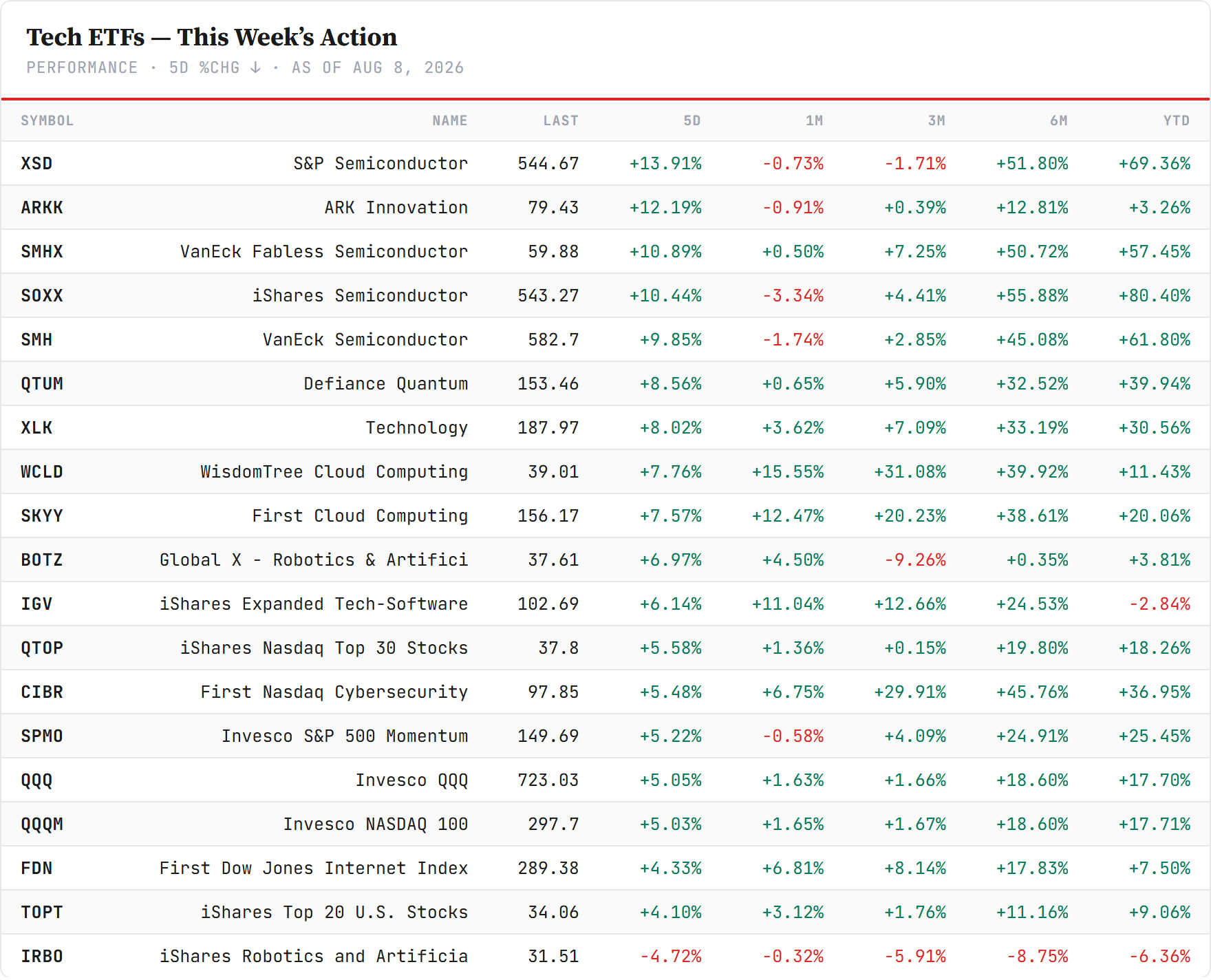The image size is (1211, 980).
Task: Select the Defiance Quantum name
Action: coord(386,384)
